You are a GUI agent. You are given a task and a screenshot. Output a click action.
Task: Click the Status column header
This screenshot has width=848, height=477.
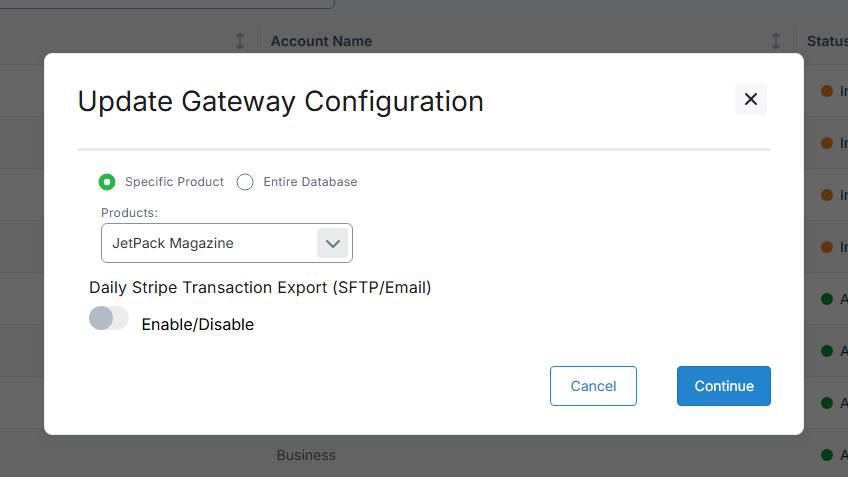pos(827,41)
